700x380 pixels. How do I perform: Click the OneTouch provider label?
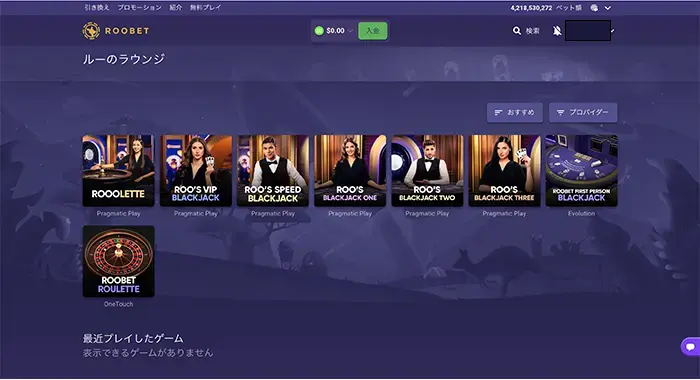point(118,304)
